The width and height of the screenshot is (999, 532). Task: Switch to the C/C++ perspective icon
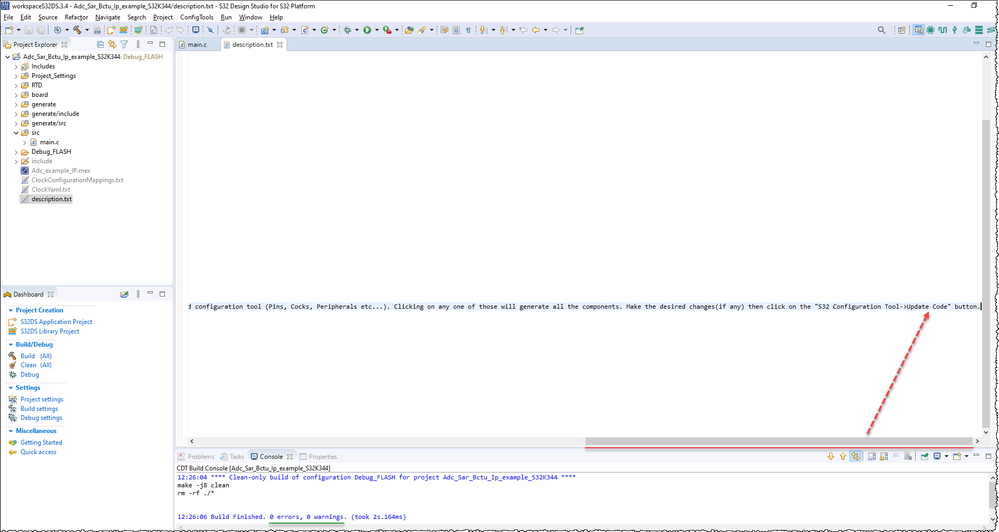(x=919, y=30)
